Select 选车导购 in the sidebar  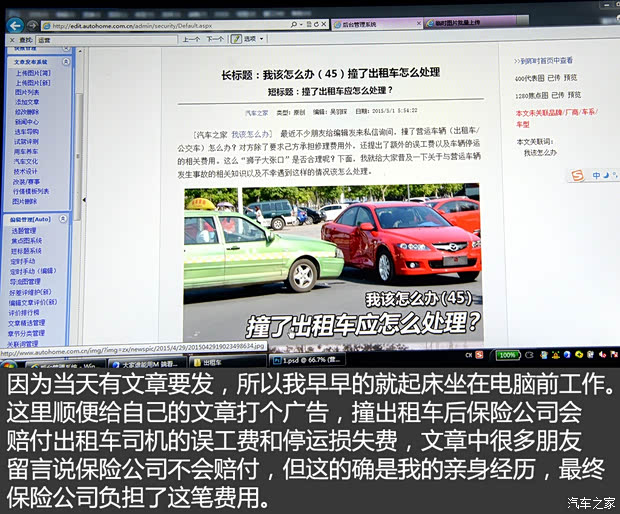(26, 132)
